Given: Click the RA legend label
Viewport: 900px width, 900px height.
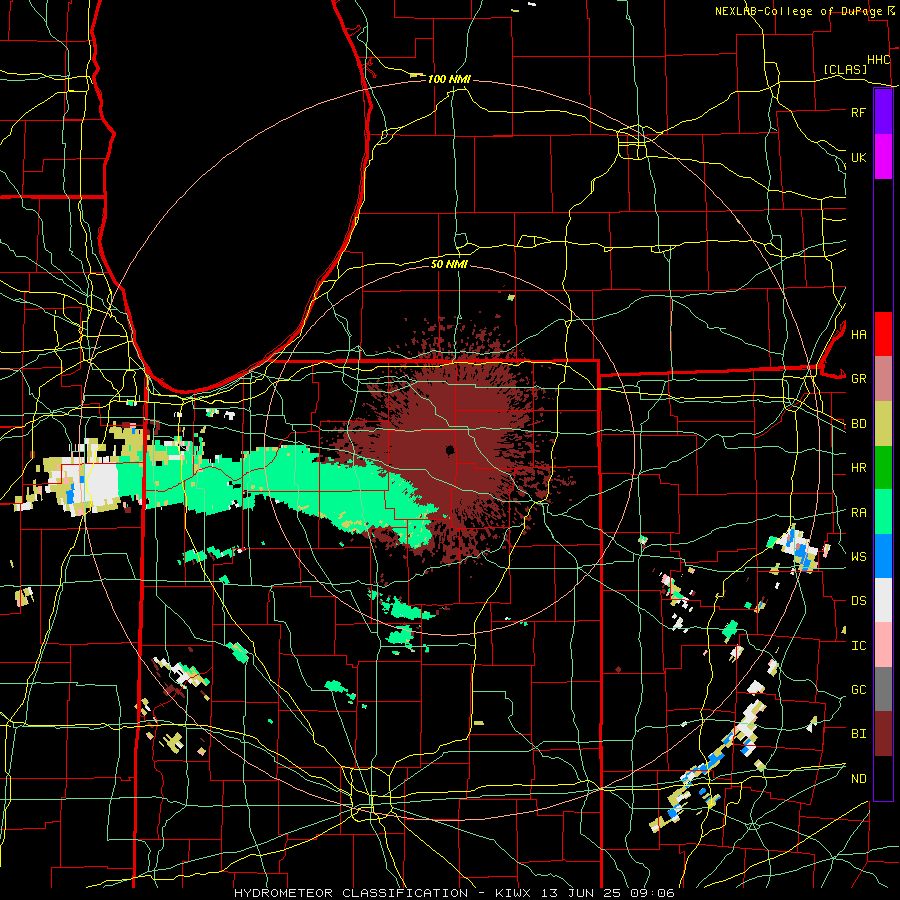Looking at the screenshot, I should click(x=858, y=513).
